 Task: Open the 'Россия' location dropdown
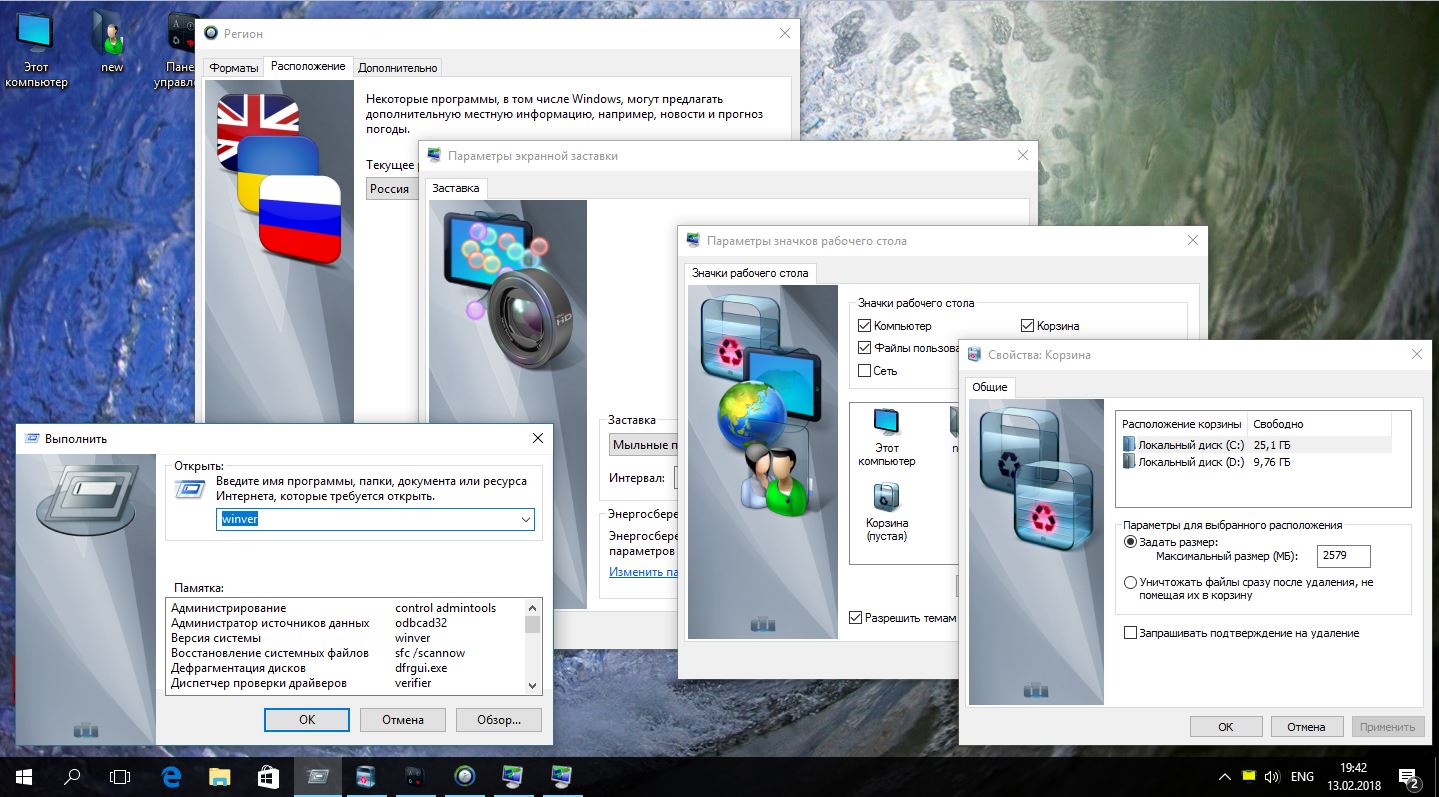tap(392, 188)
